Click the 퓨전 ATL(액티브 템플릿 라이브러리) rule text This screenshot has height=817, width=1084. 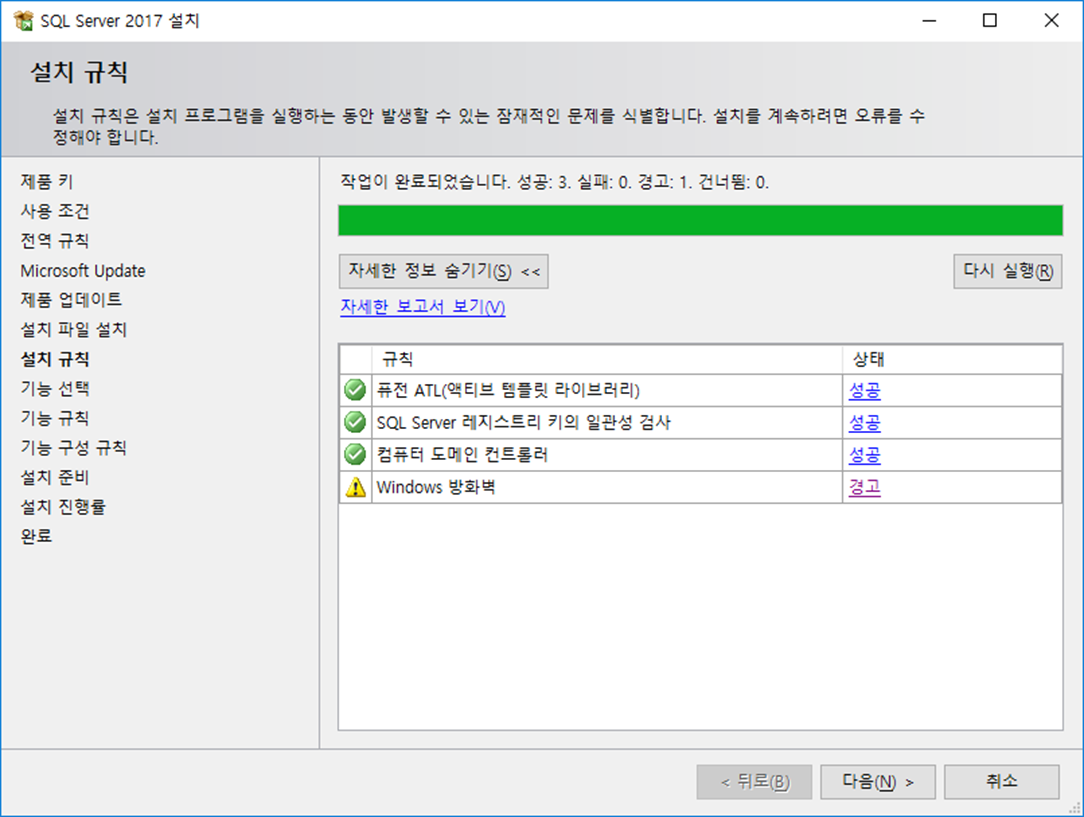coord(508,391)
